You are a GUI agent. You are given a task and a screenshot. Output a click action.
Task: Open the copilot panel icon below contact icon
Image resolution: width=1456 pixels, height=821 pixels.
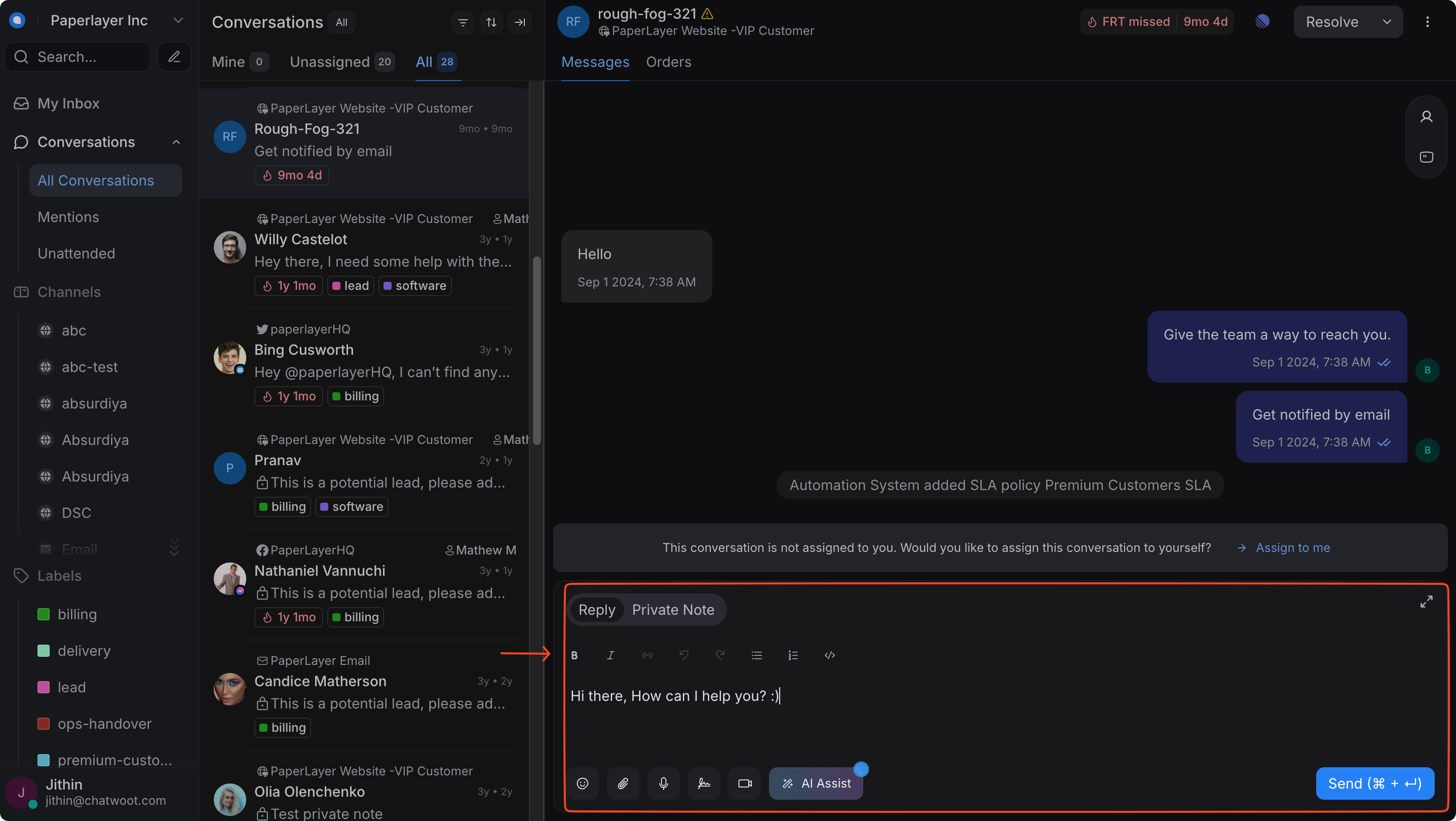pos(1427,157)
